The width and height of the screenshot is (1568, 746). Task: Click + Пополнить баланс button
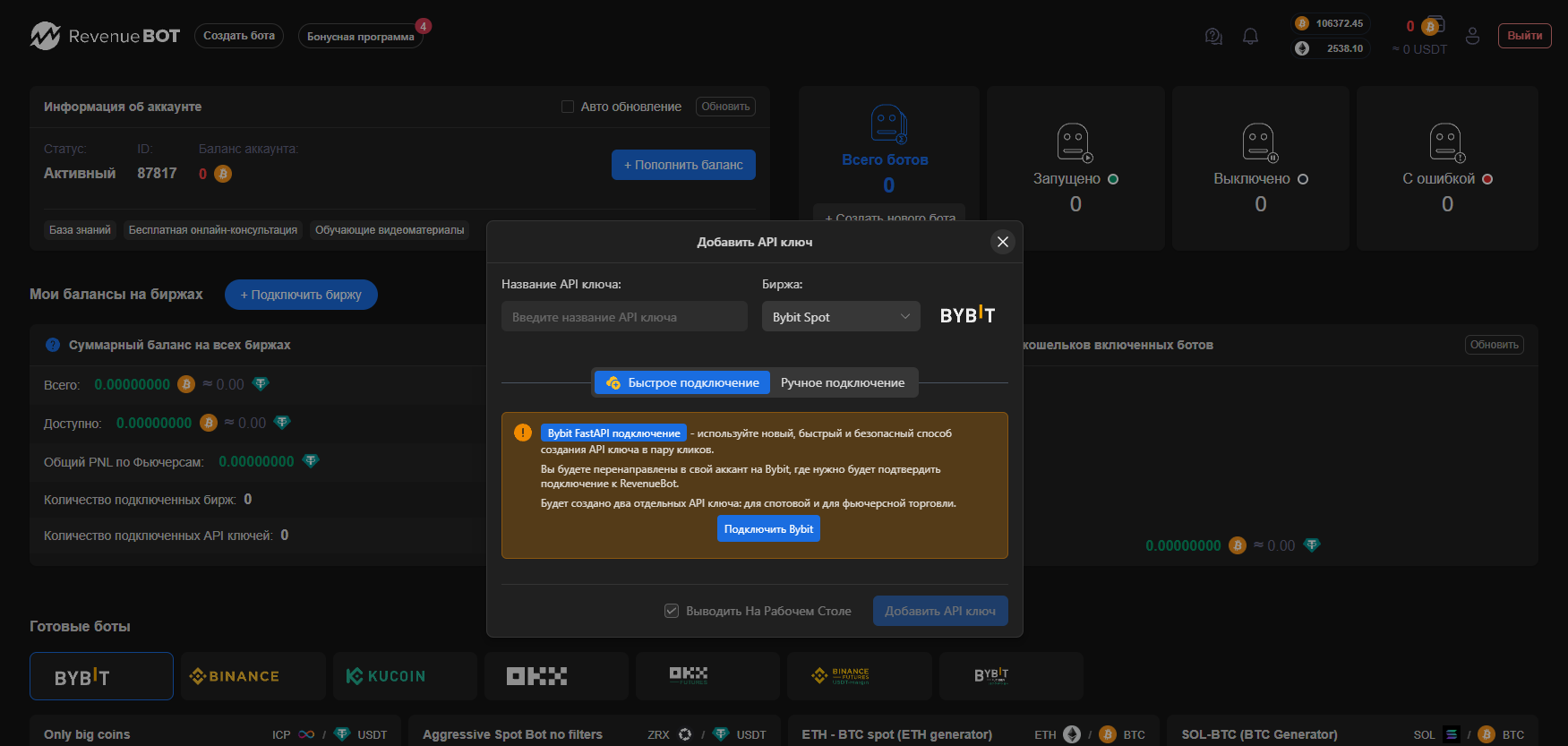[683, 165]
